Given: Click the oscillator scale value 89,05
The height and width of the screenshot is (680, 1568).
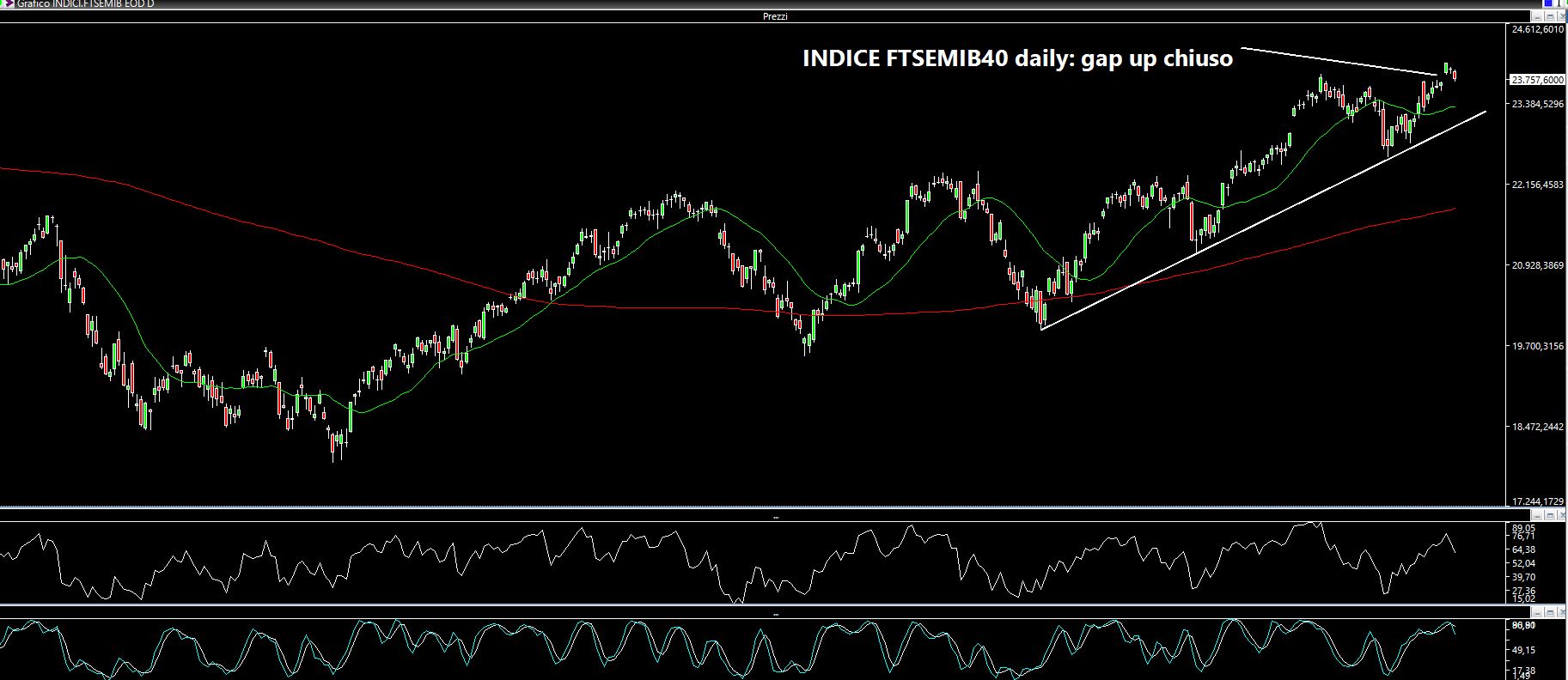Looking at the screenshot, I should tap(1523, 528).
